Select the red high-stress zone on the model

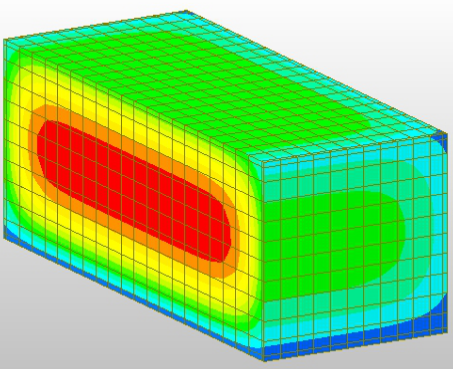click(x=133, y=190)
